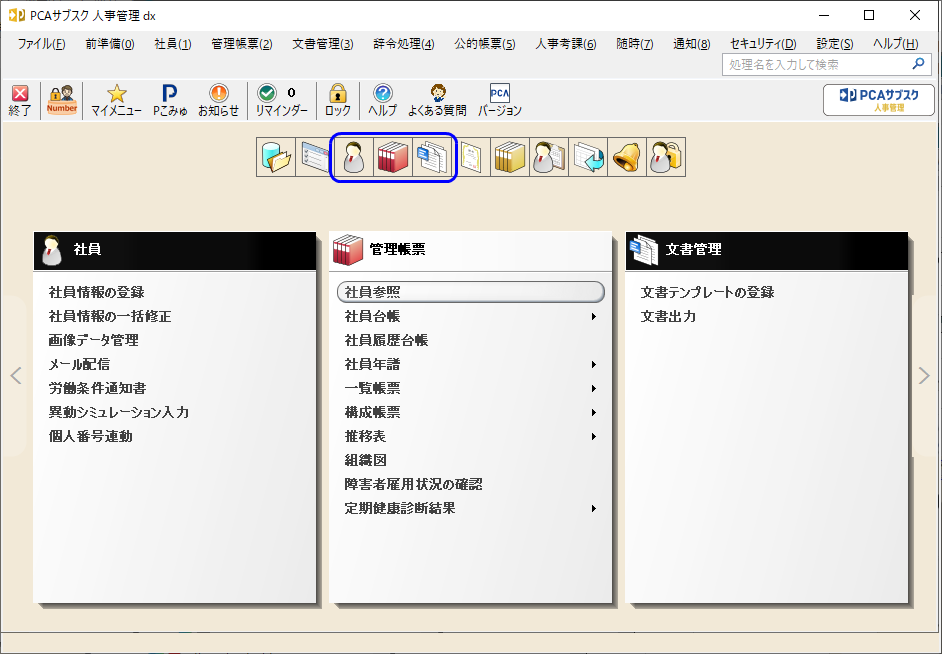
Task: Expand 定期健康診断結果 submenu arrow
Action: click(x=594, y=509)
